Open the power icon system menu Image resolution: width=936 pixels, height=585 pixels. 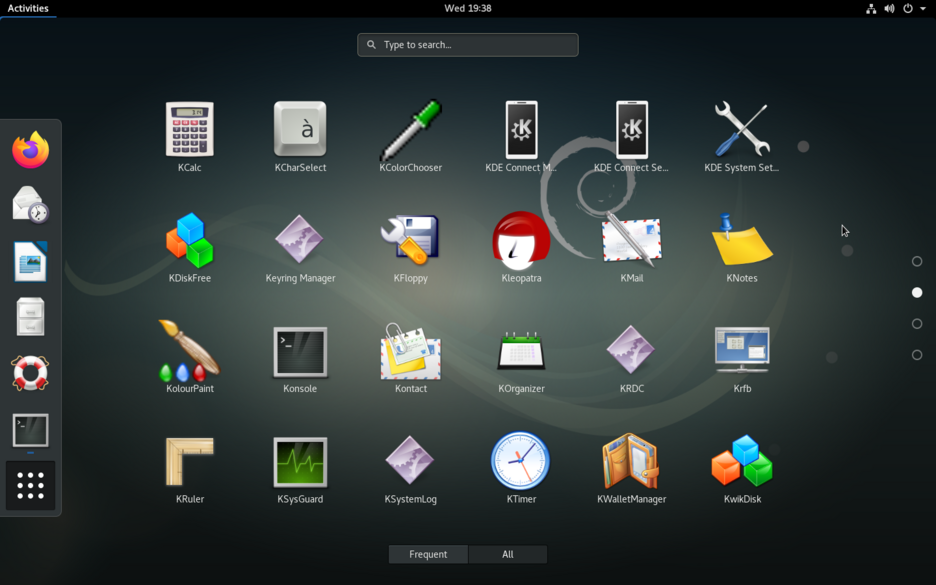point(908,8)
